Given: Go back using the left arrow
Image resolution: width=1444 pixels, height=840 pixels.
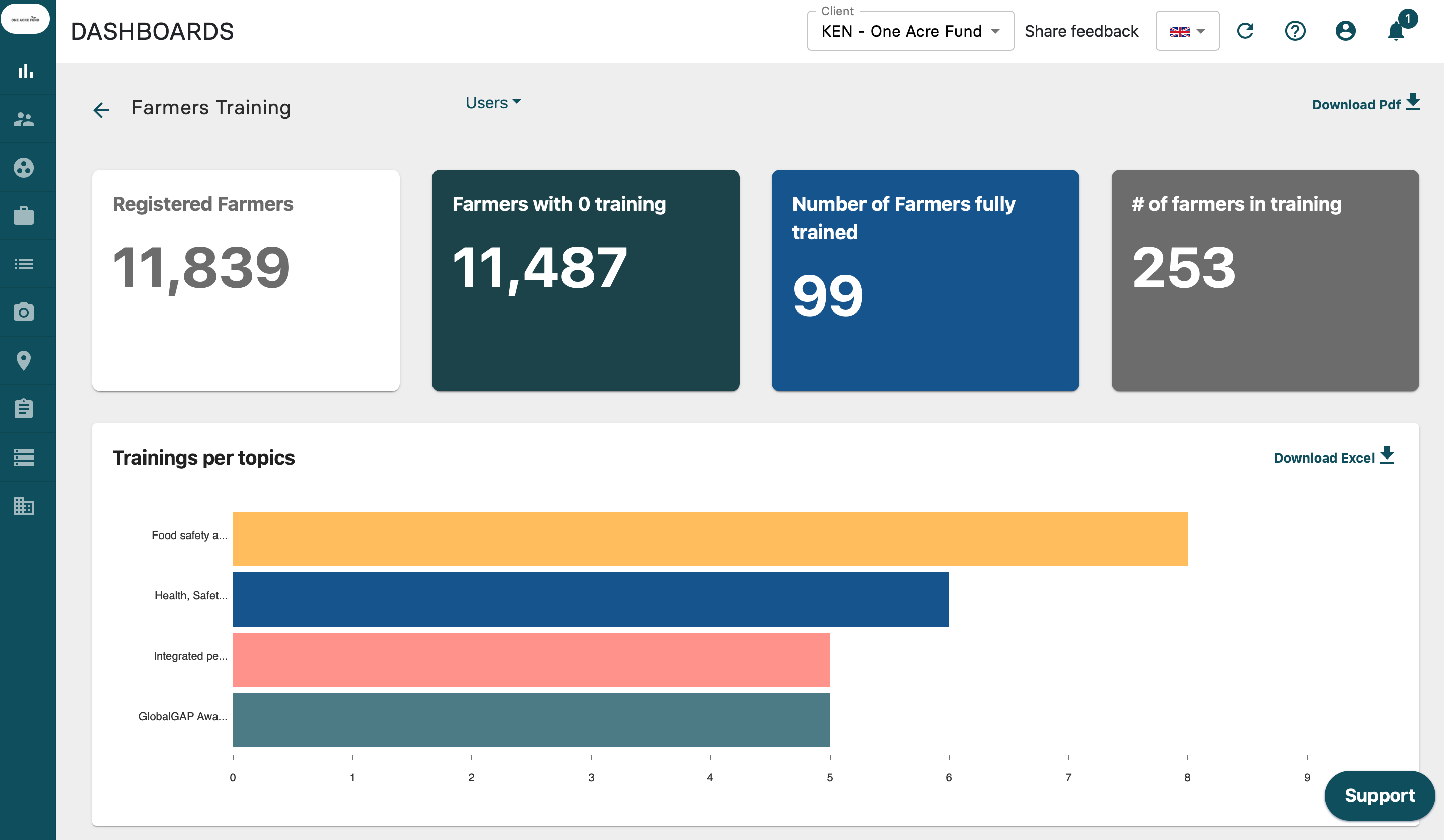Looking at the screenshot, I should tap(101, 109).
